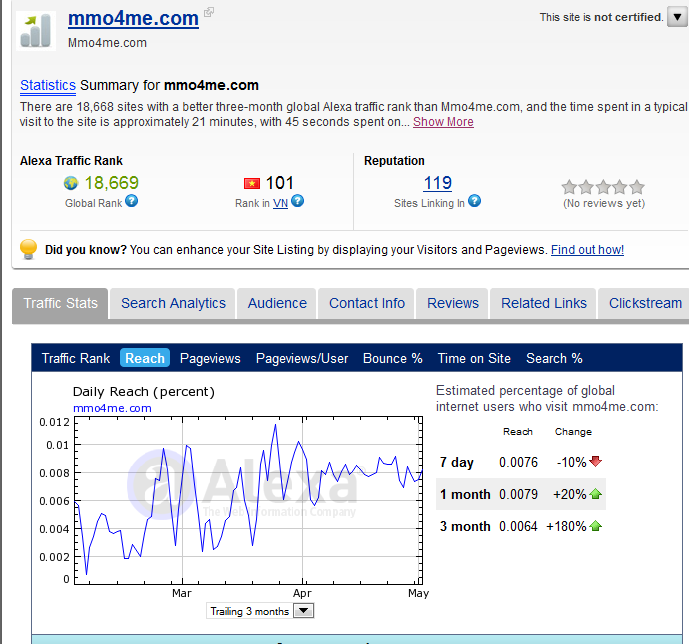689x644 pixels.
Task: Open the Audience tab
Action: 277,303
